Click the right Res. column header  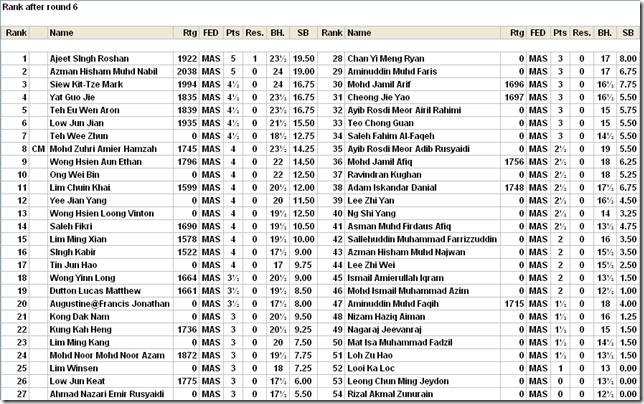coord(582,33)
